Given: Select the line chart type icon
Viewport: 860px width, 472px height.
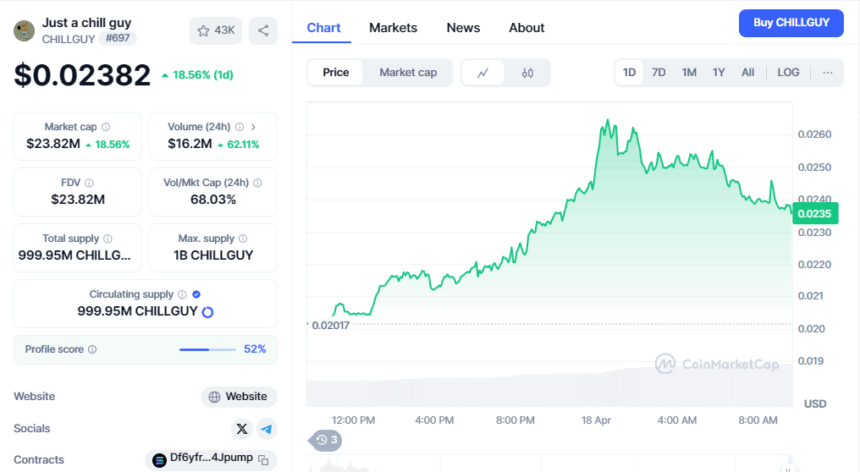Looking at the screenshot, I should [483, 73].
